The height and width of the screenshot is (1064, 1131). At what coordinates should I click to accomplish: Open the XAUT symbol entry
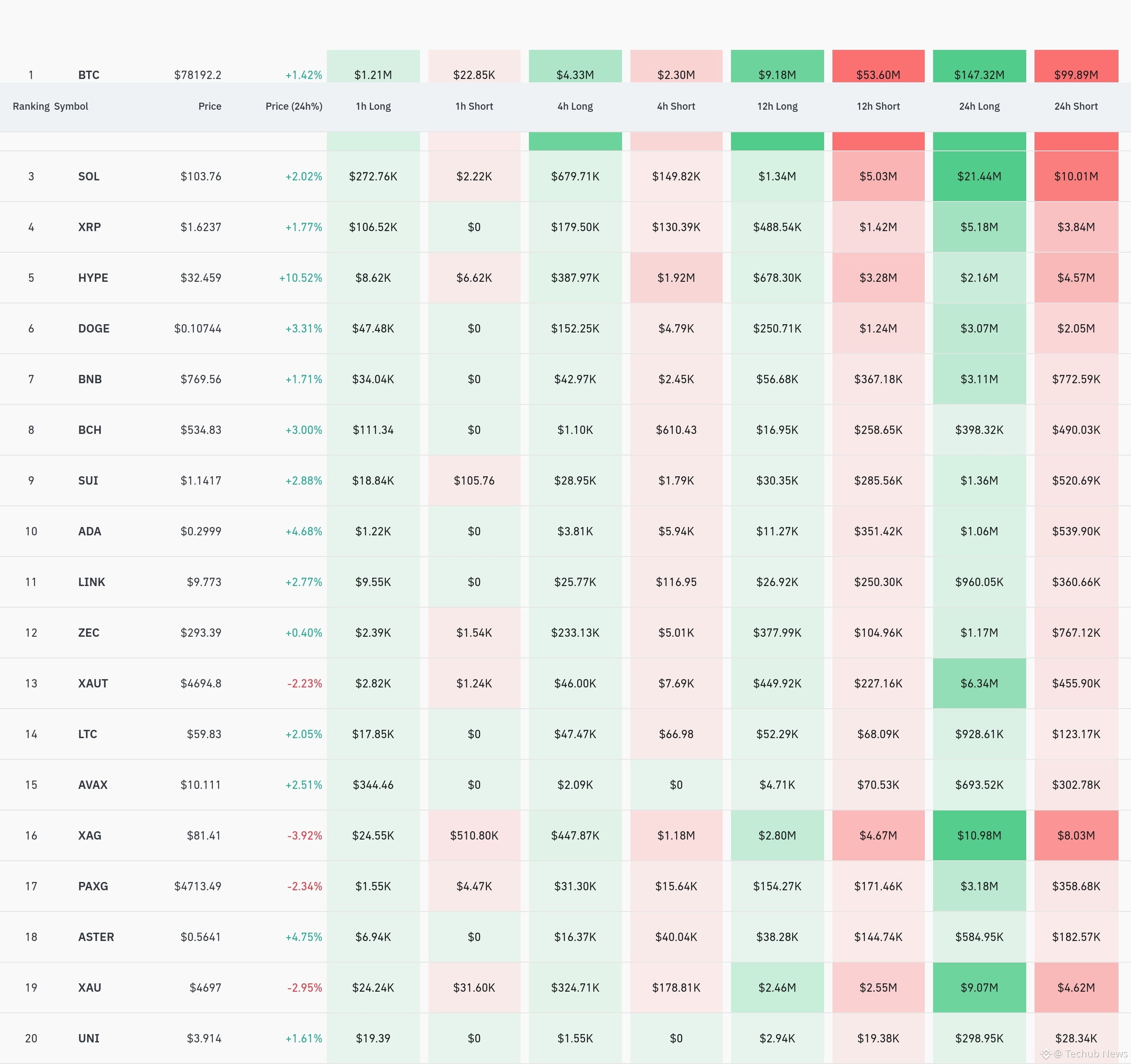tap(93, 683)
